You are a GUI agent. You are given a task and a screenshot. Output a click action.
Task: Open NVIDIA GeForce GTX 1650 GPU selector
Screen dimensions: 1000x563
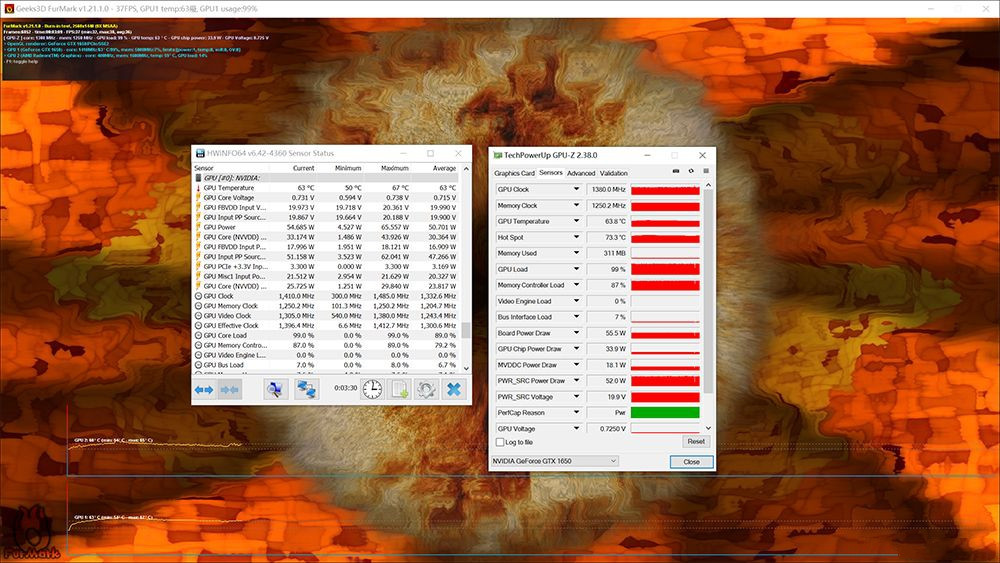tap(554, 461)
